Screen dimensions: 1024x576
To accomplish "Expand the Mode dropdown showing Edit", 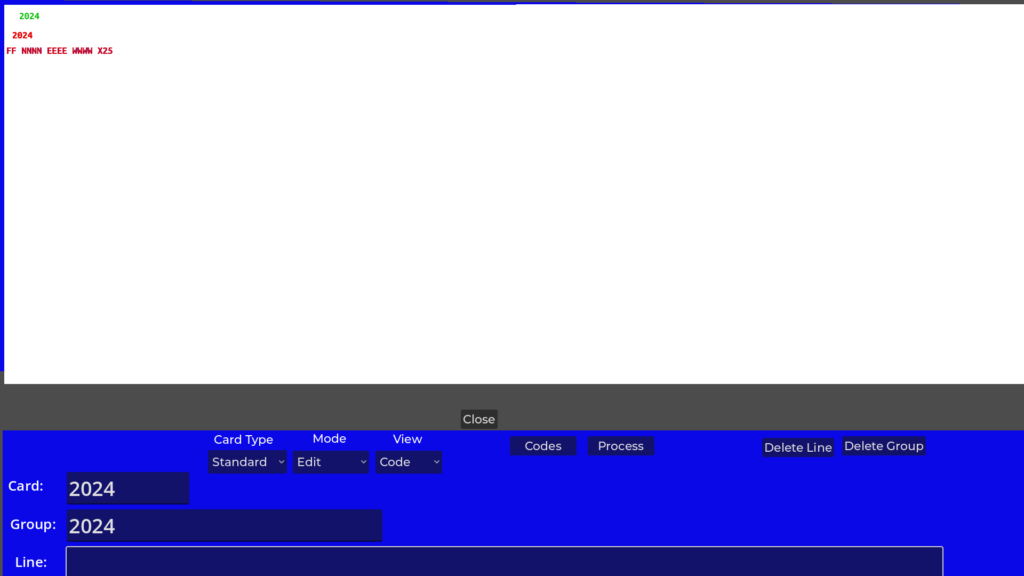I will (331, 462).
